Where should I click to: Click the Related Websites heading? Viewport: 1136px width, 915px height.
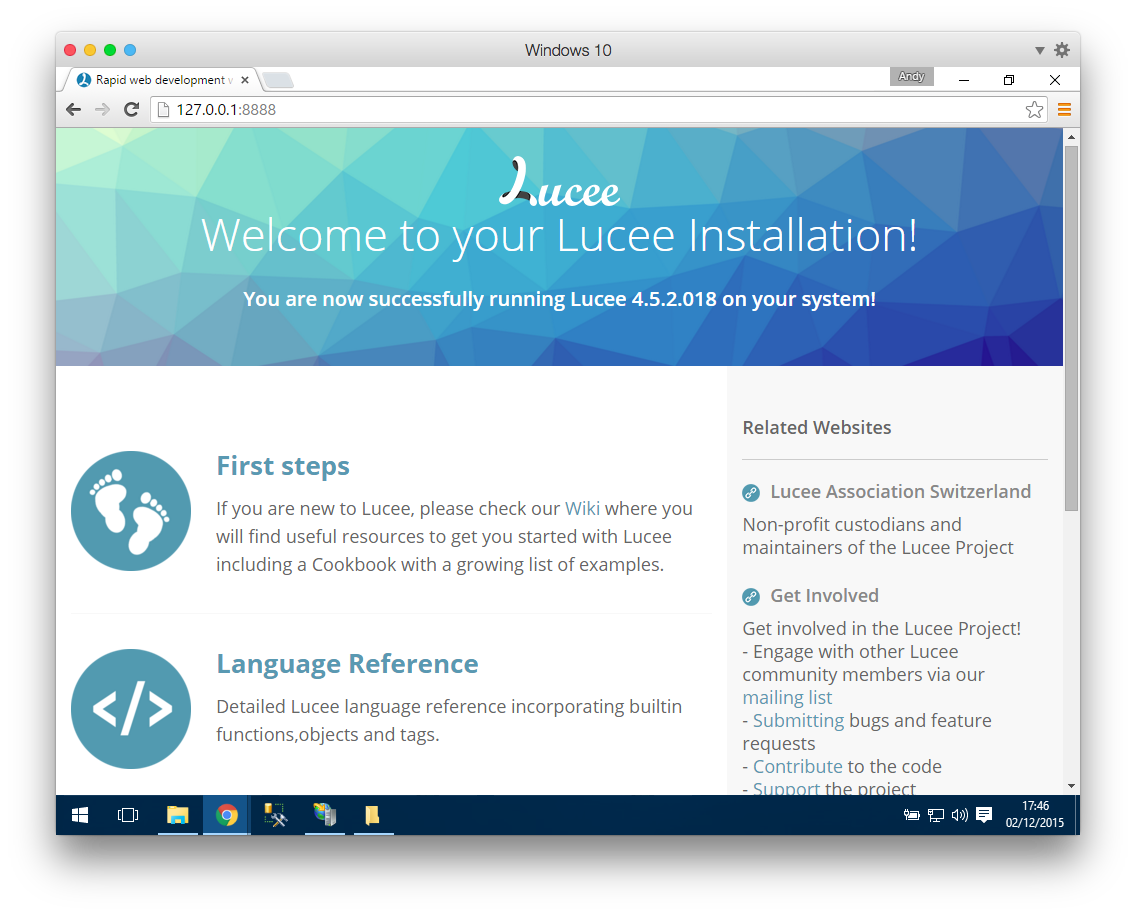[816, 428]
